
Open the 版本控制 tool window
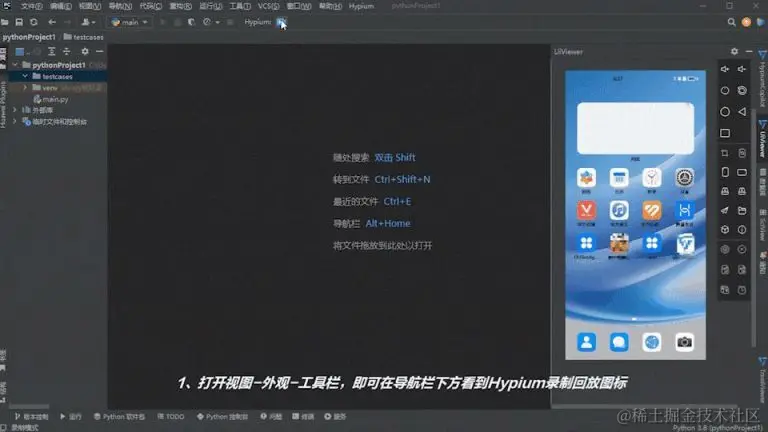pos(32,417)
